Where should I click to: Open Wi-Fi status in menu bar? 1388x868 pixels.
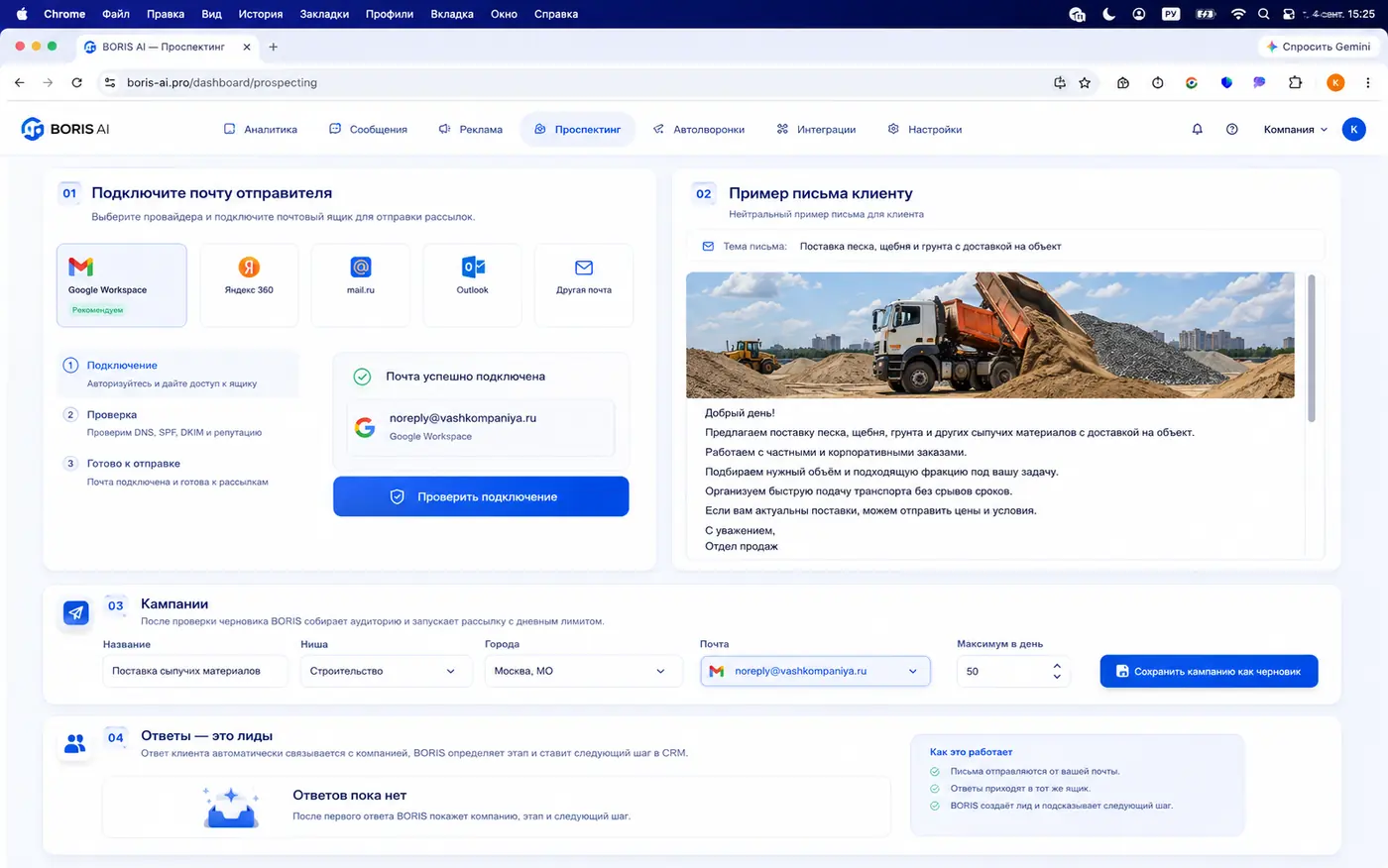[1237, 14]
